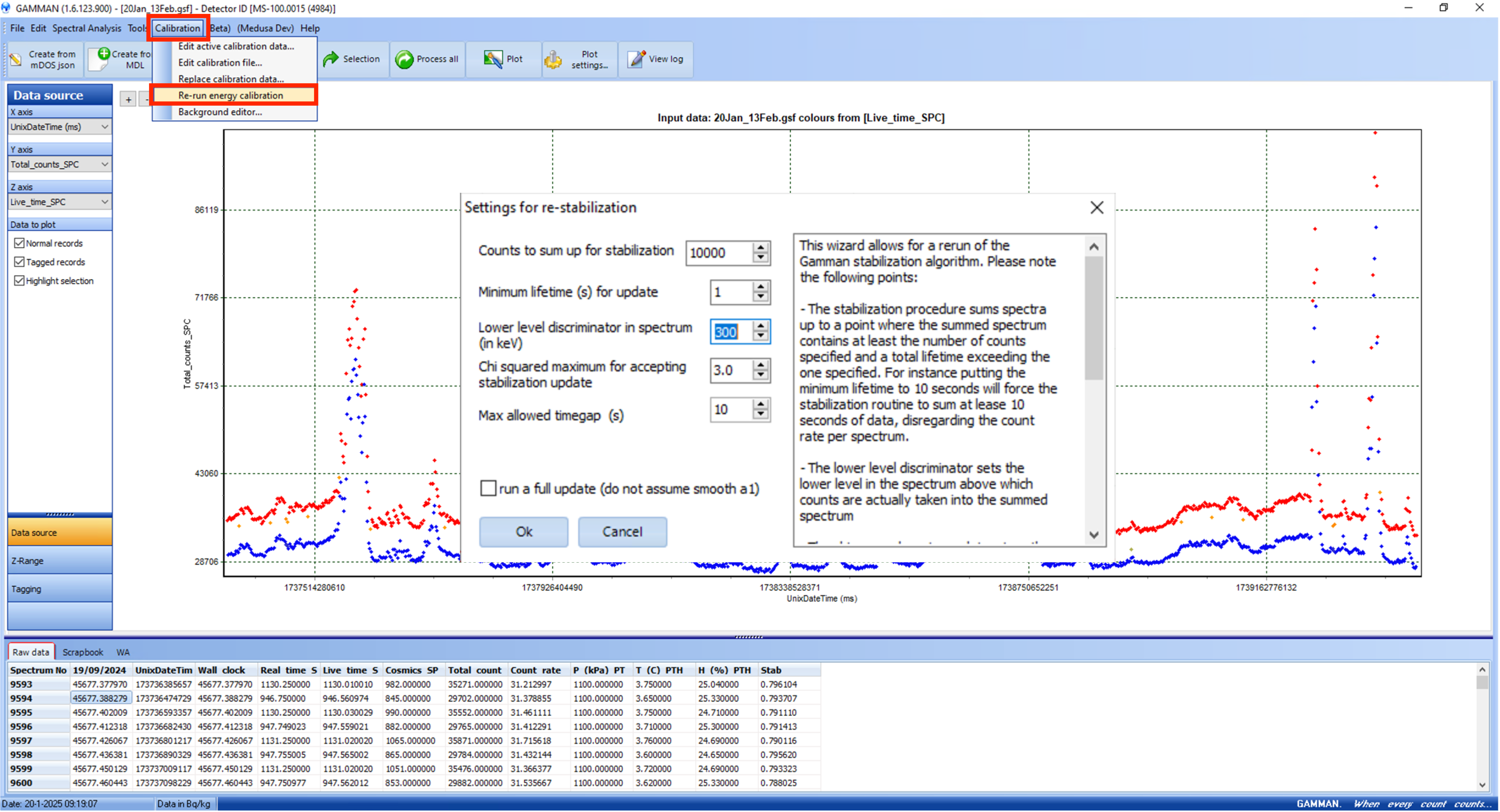Click the green arrow Selection icon

pyautogui.click(x=331, y=59)
